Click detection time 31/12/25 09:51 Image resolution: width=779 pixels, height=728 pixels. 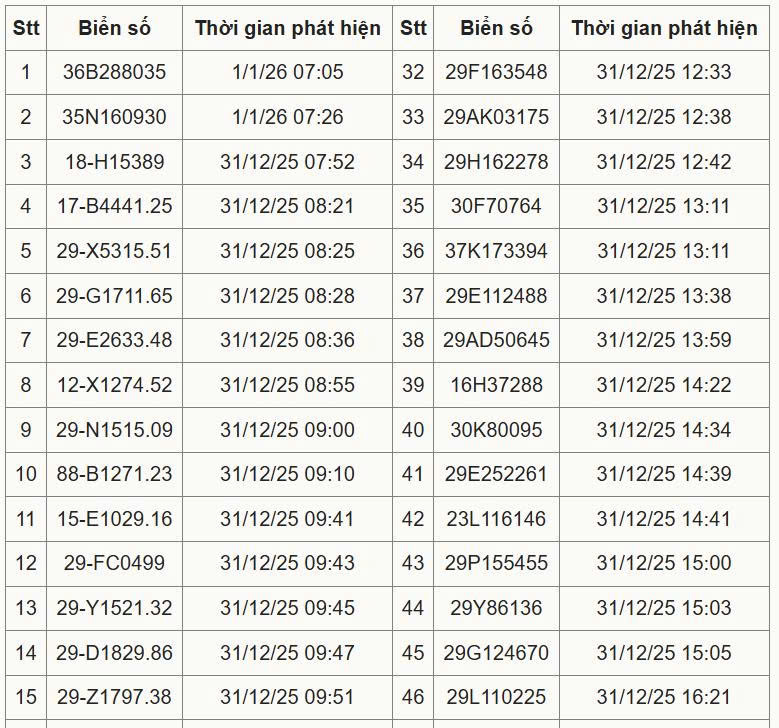(287, 697)
